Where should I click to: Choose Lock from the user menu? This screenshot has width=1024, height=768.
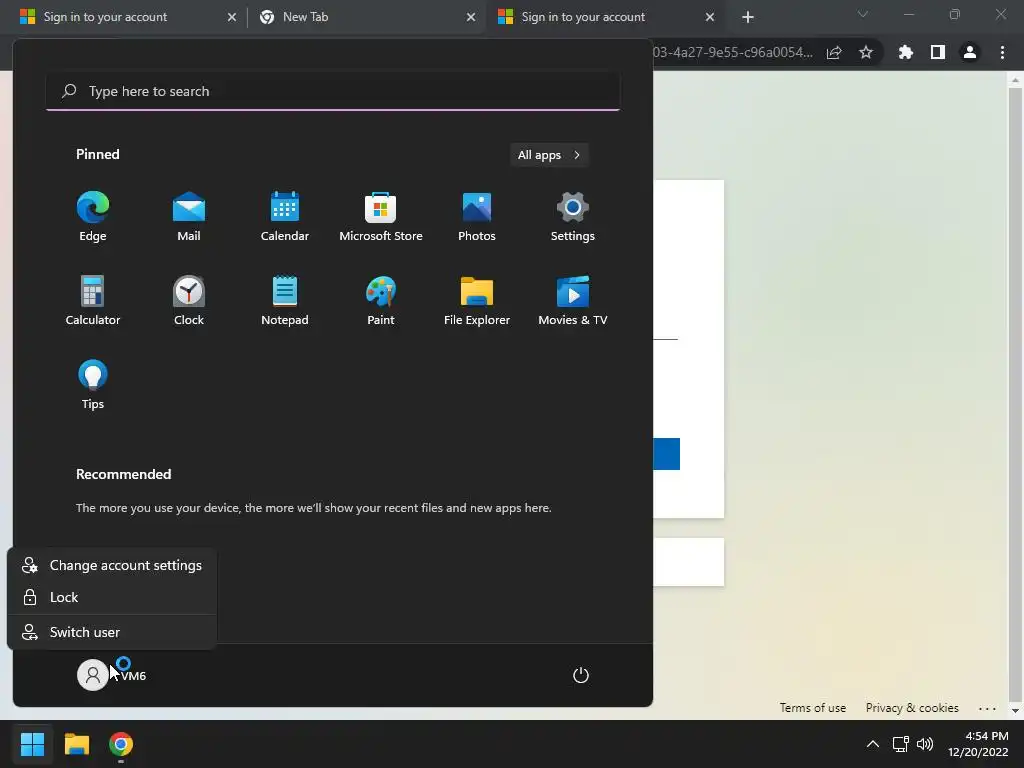pos(112,598)
